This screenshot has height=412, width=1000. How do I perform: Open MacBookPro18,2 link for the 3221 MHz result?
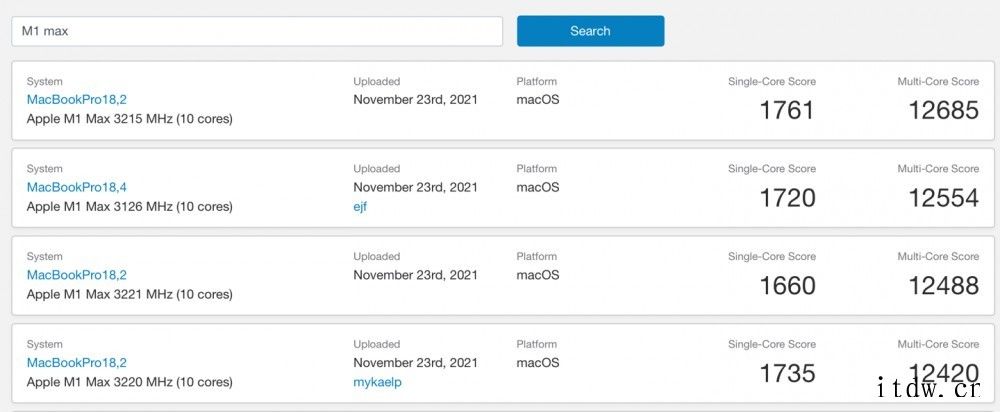pyautogui.click(x=77, y=275)
